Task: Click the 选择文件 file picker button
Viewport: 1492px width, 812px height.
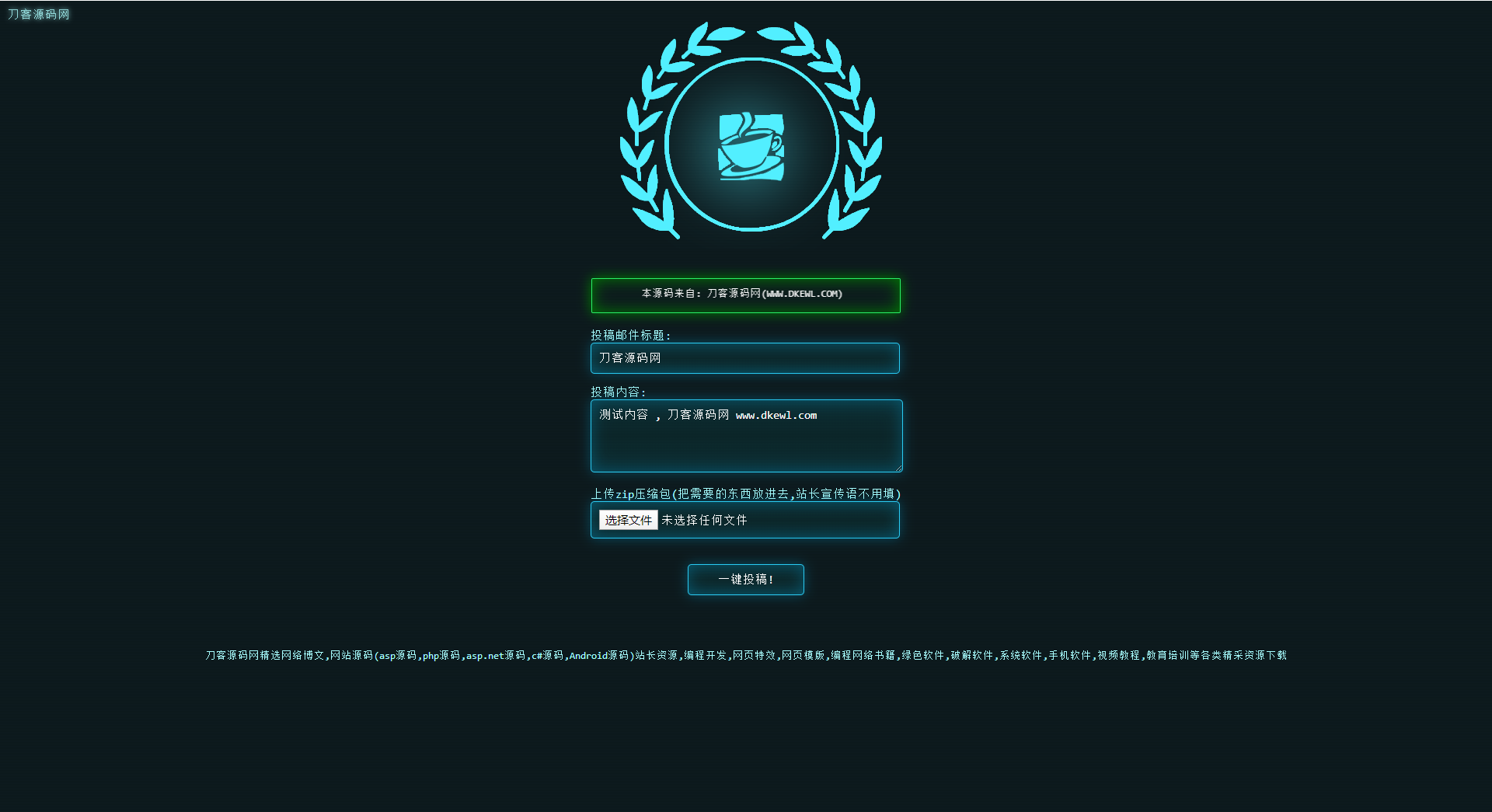Action: pyautogui.click(x=627, y=520)
